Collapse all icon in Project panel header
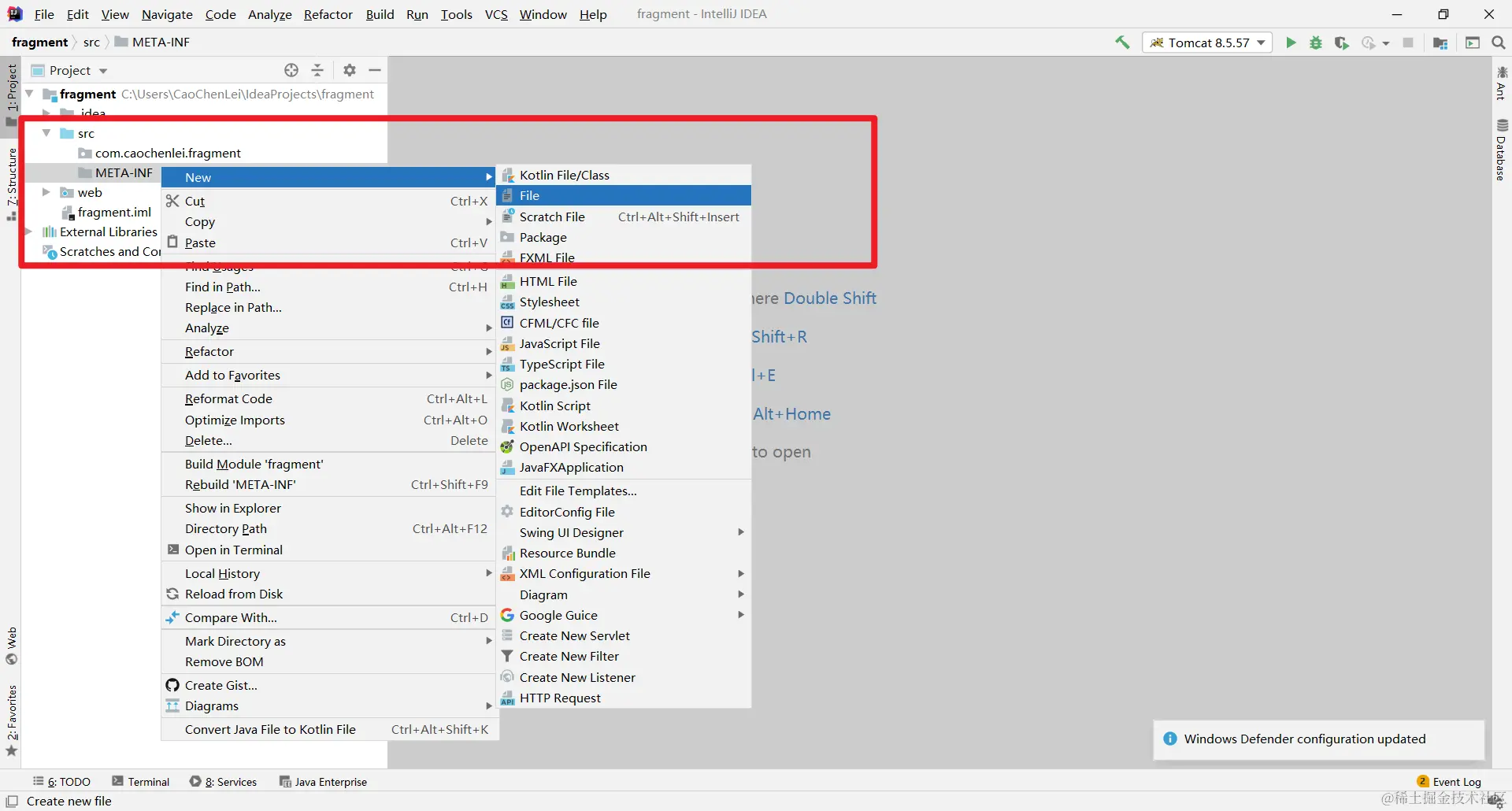This screenshot has width=1512, height=811. pos(317,70)
